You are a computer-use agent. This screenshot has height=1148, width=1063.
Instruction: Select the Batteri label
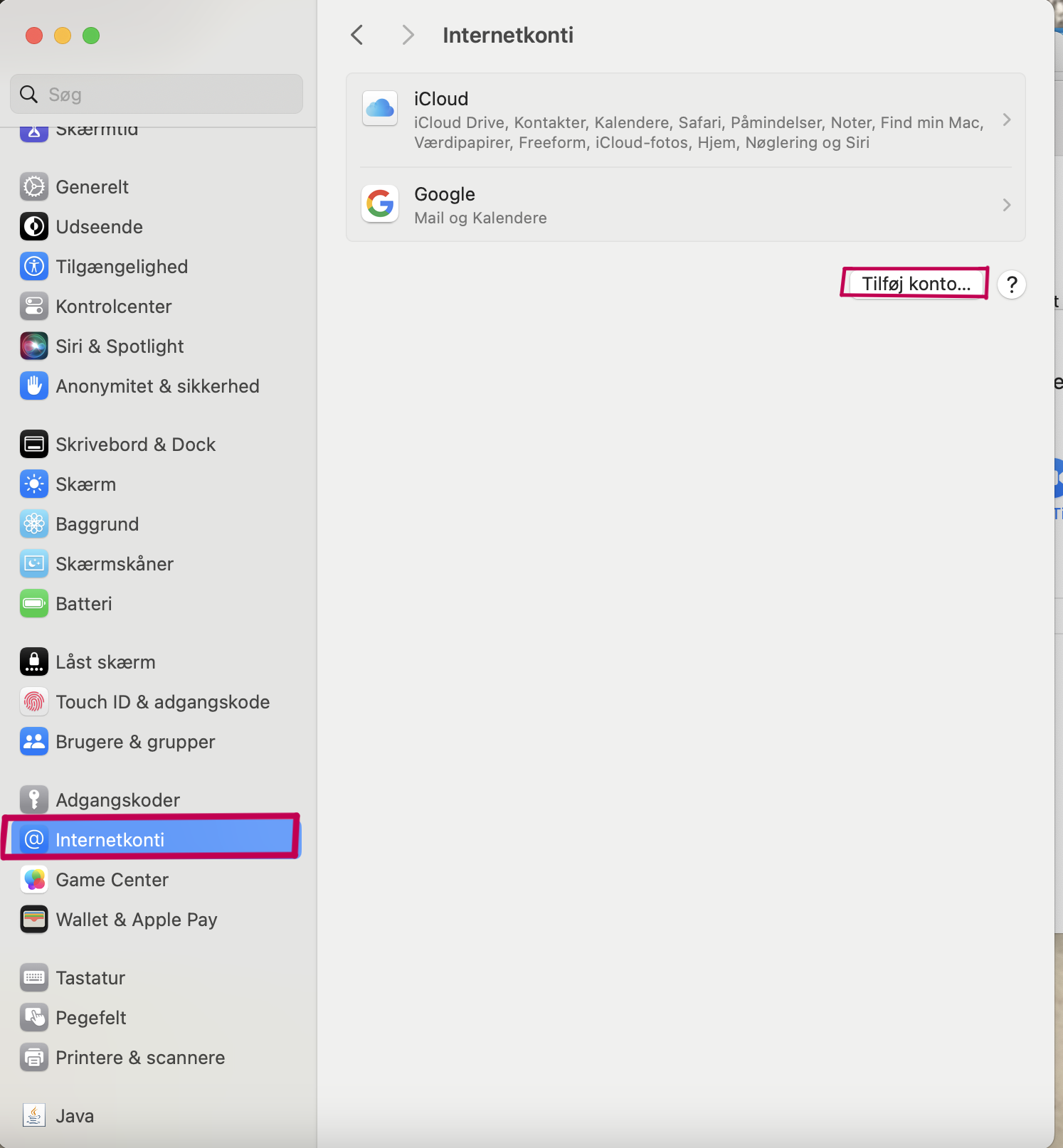coord(84,604)
